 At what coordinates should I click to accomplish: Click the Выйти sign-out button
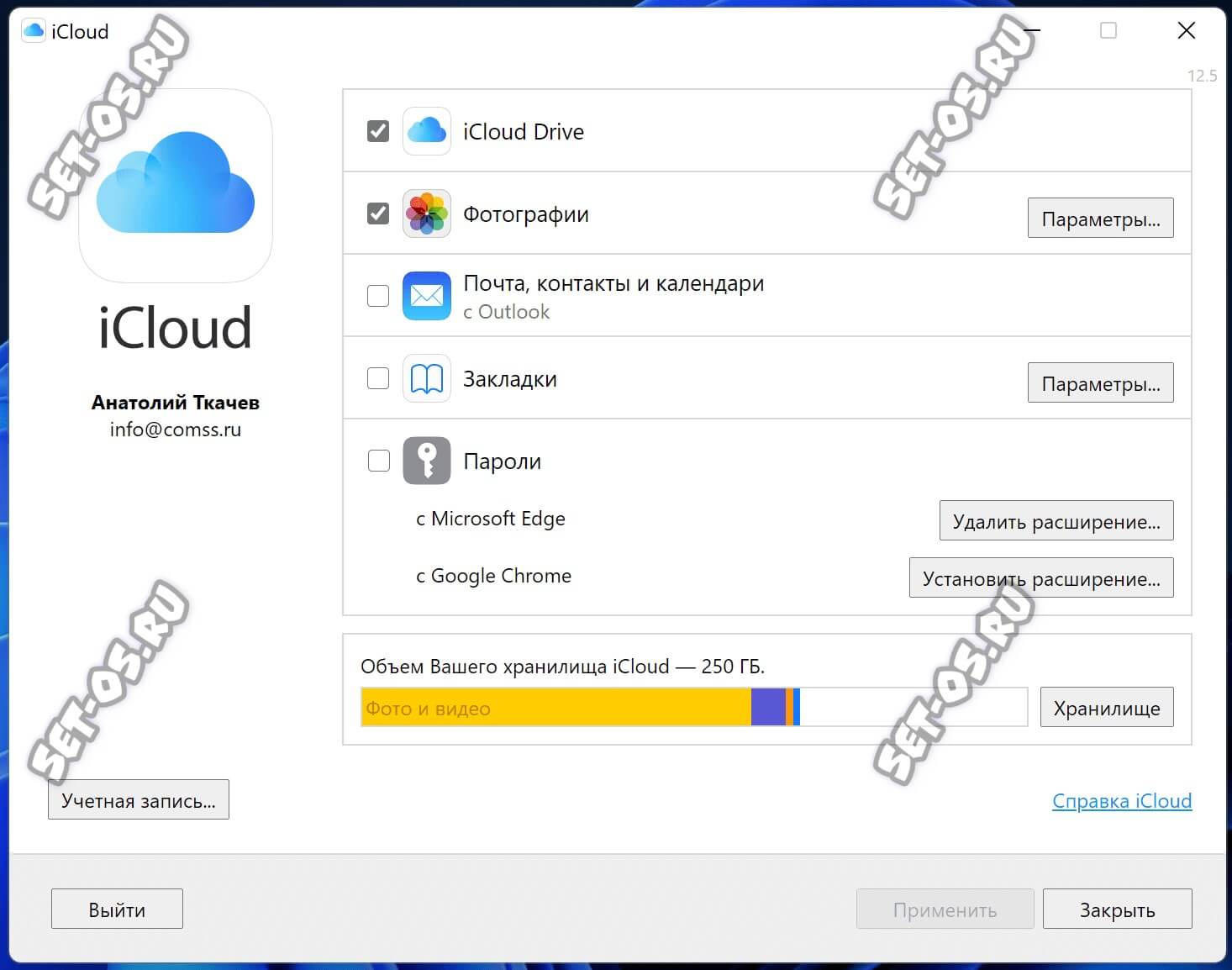pos(117,909)
